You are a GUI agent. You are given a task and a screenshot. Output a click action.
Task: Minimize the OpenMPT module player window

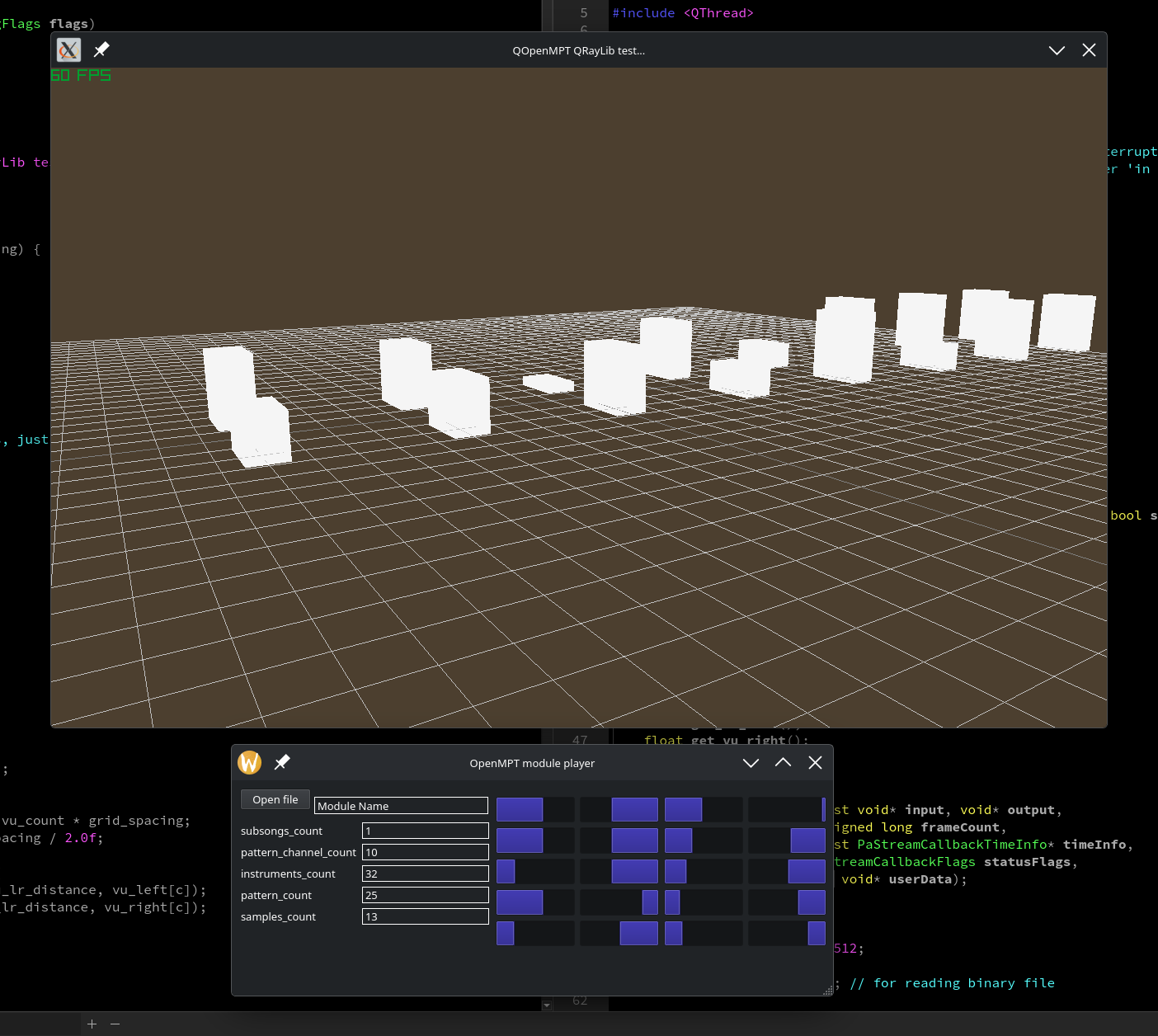pyautogui.click(x=751, y=763)
